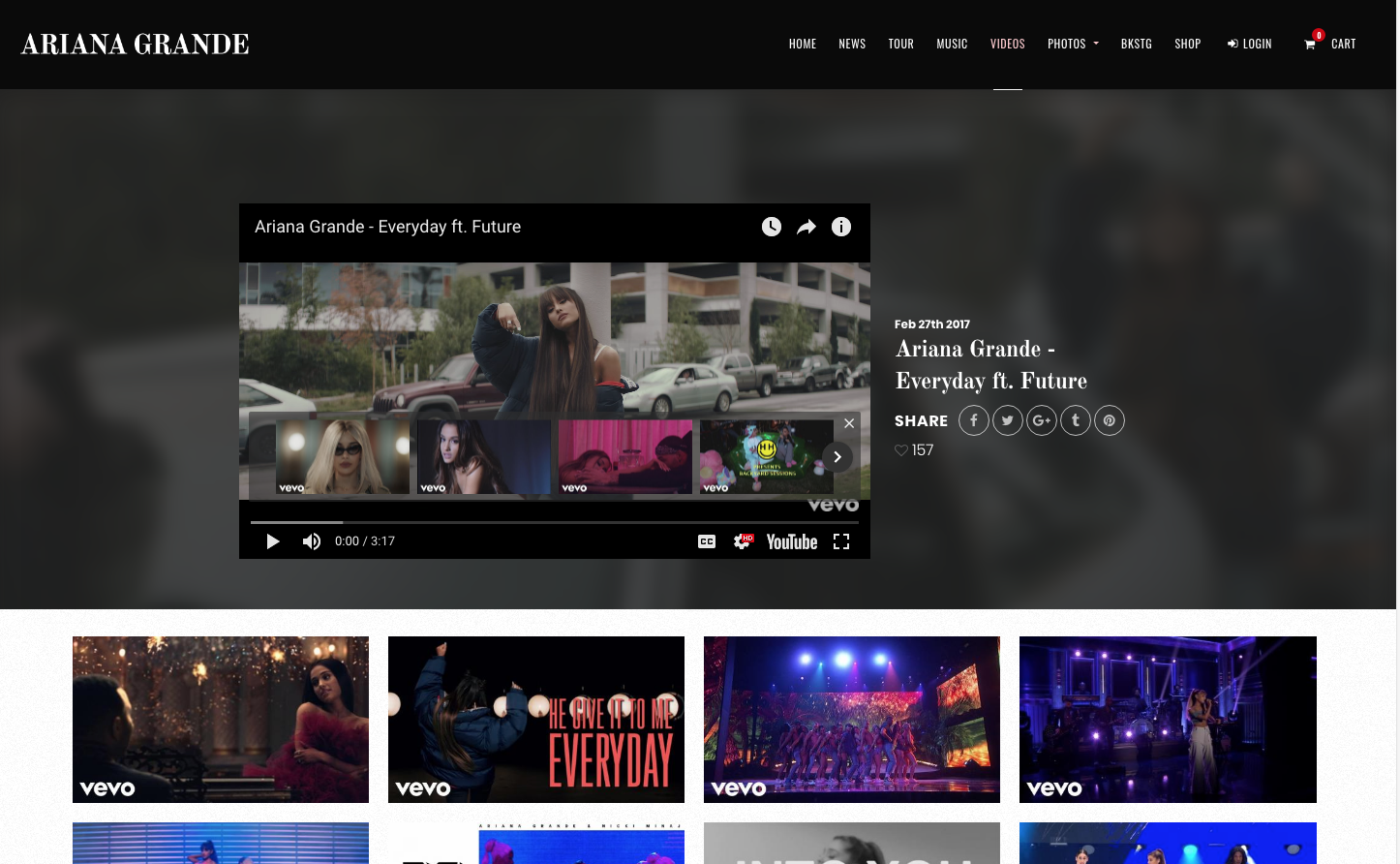
Task: Close the suggested videos overlay
Action: (849, 423)
